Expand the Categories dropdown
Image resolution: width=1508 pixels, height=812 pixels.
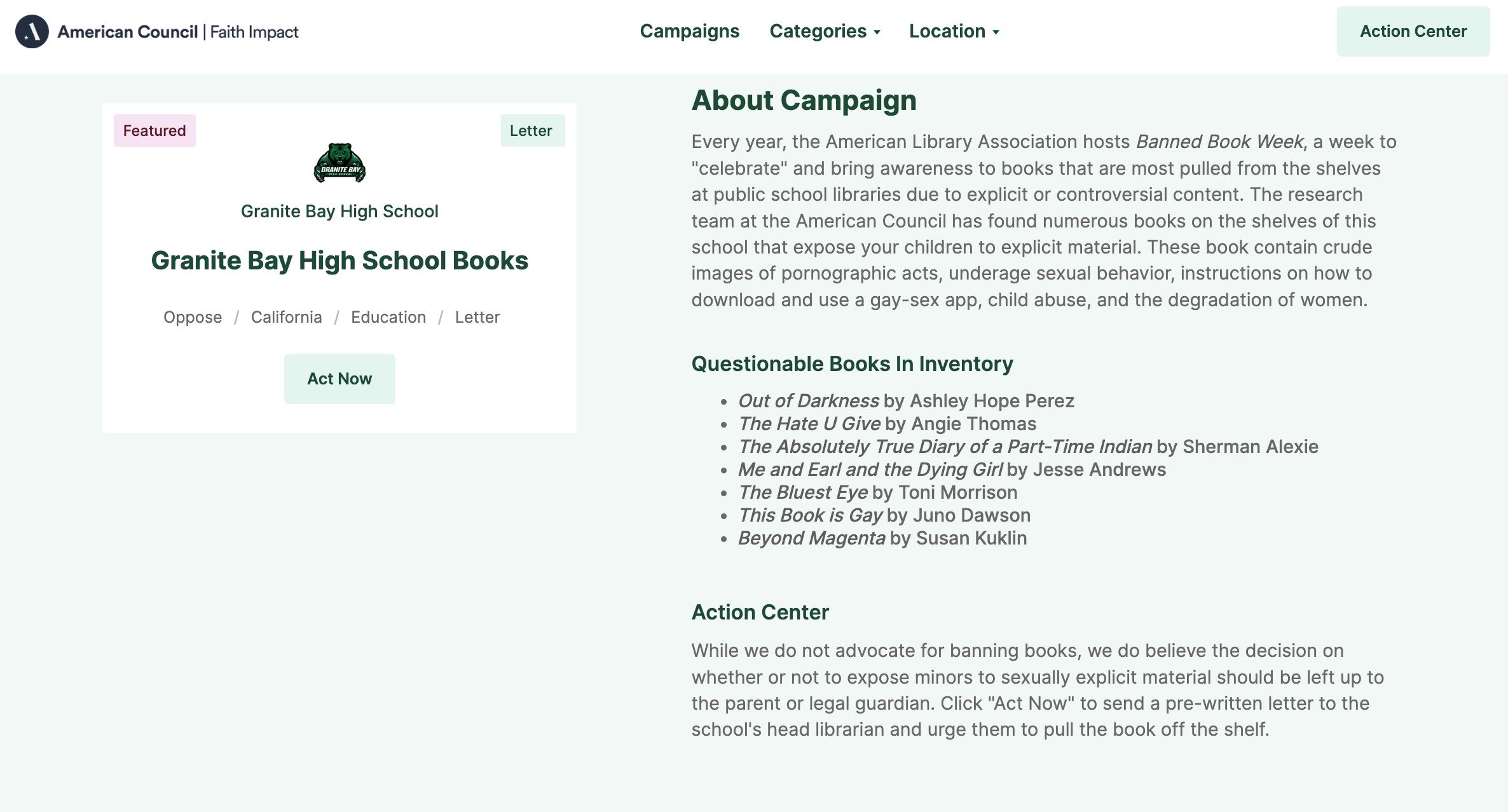click(818, 31)
